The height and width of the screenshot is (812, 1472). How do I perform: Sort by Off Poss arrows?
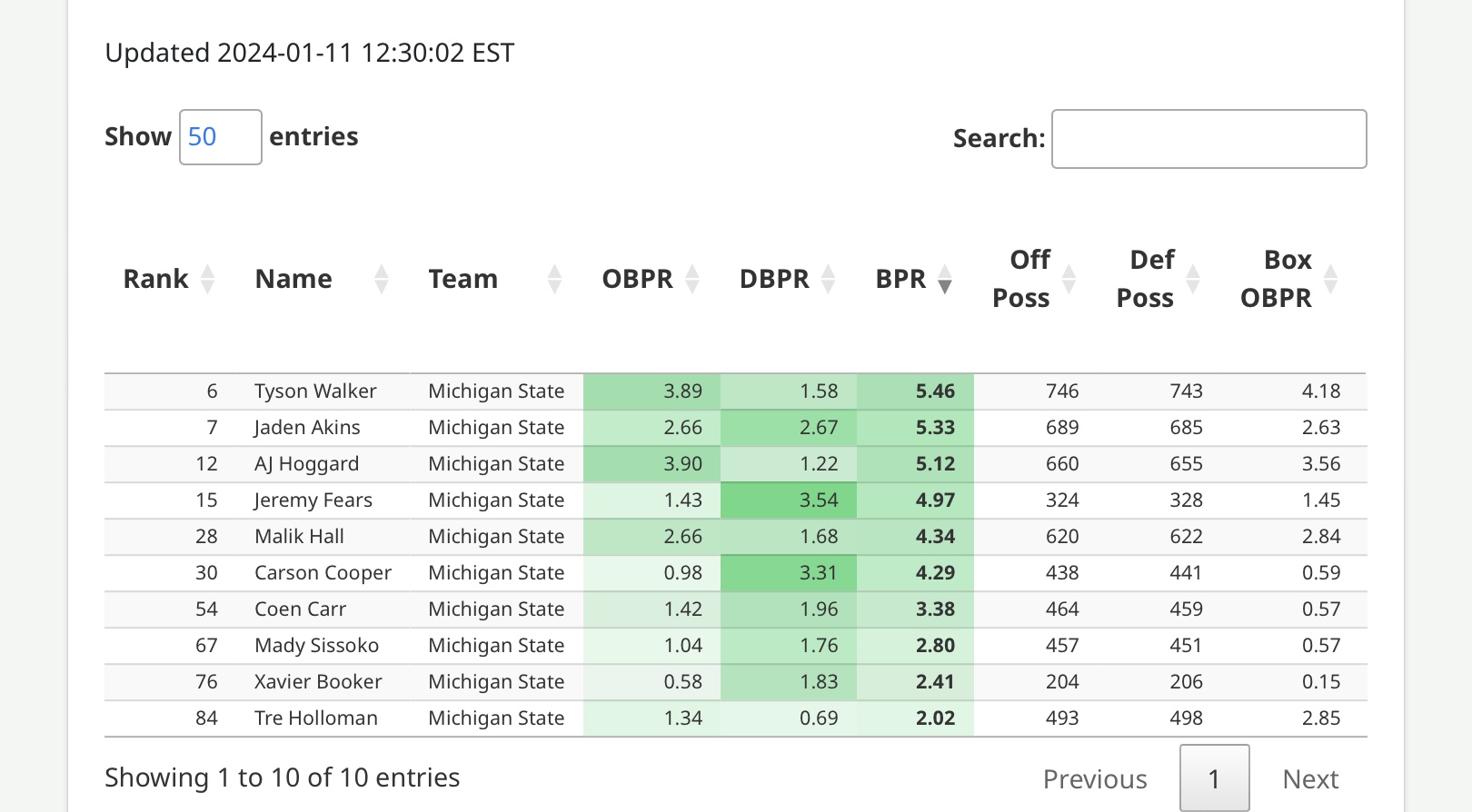[1069, 279]
